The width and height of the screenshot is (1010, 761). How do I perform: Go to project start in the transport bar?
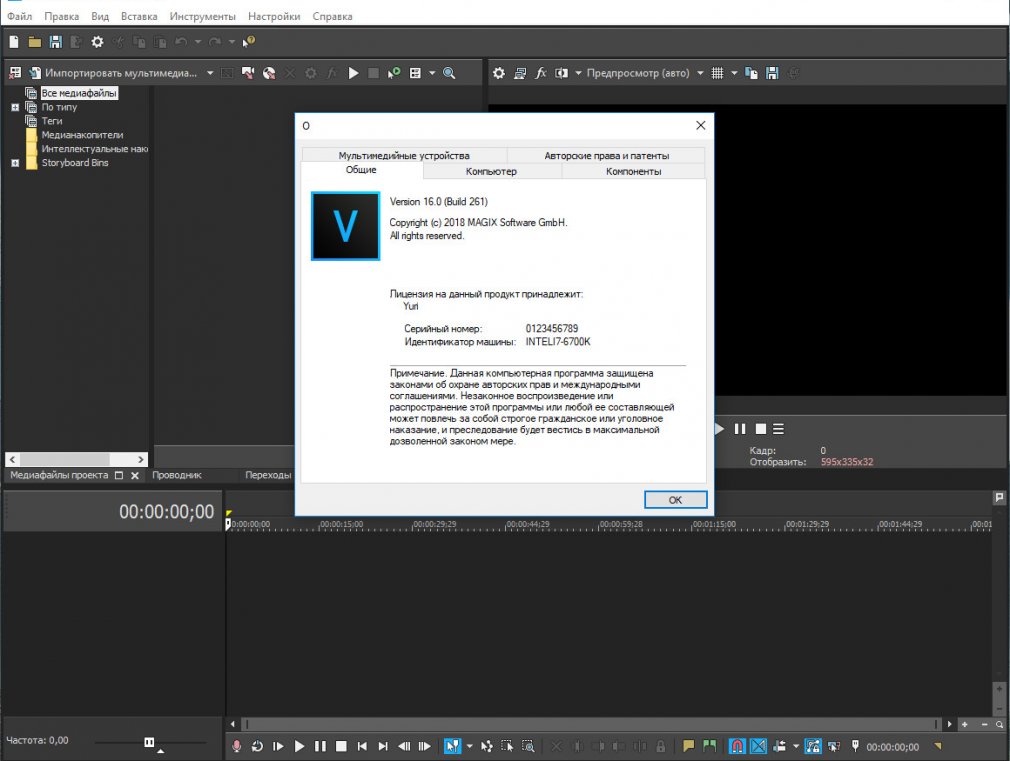click(x=362, y=746)
